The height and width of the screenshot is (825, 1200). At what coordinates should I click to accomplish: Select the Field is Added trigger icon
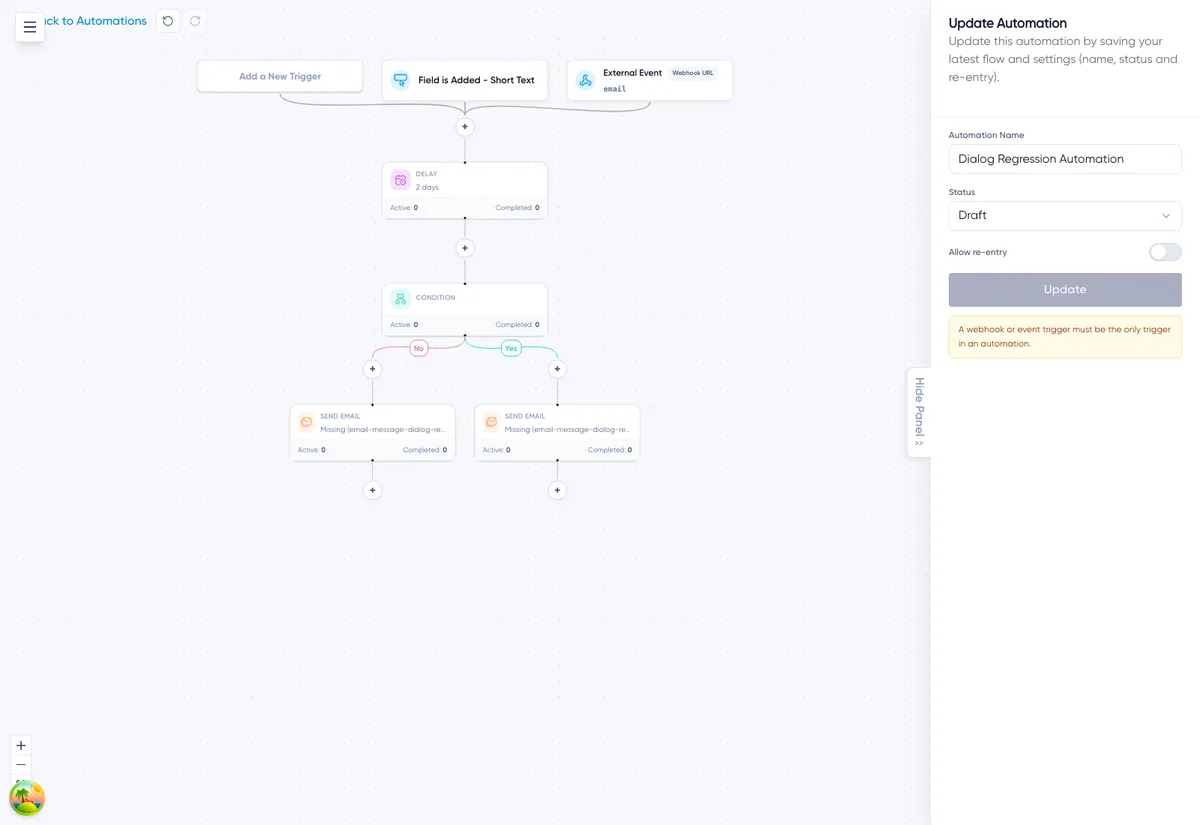(400, 80)
